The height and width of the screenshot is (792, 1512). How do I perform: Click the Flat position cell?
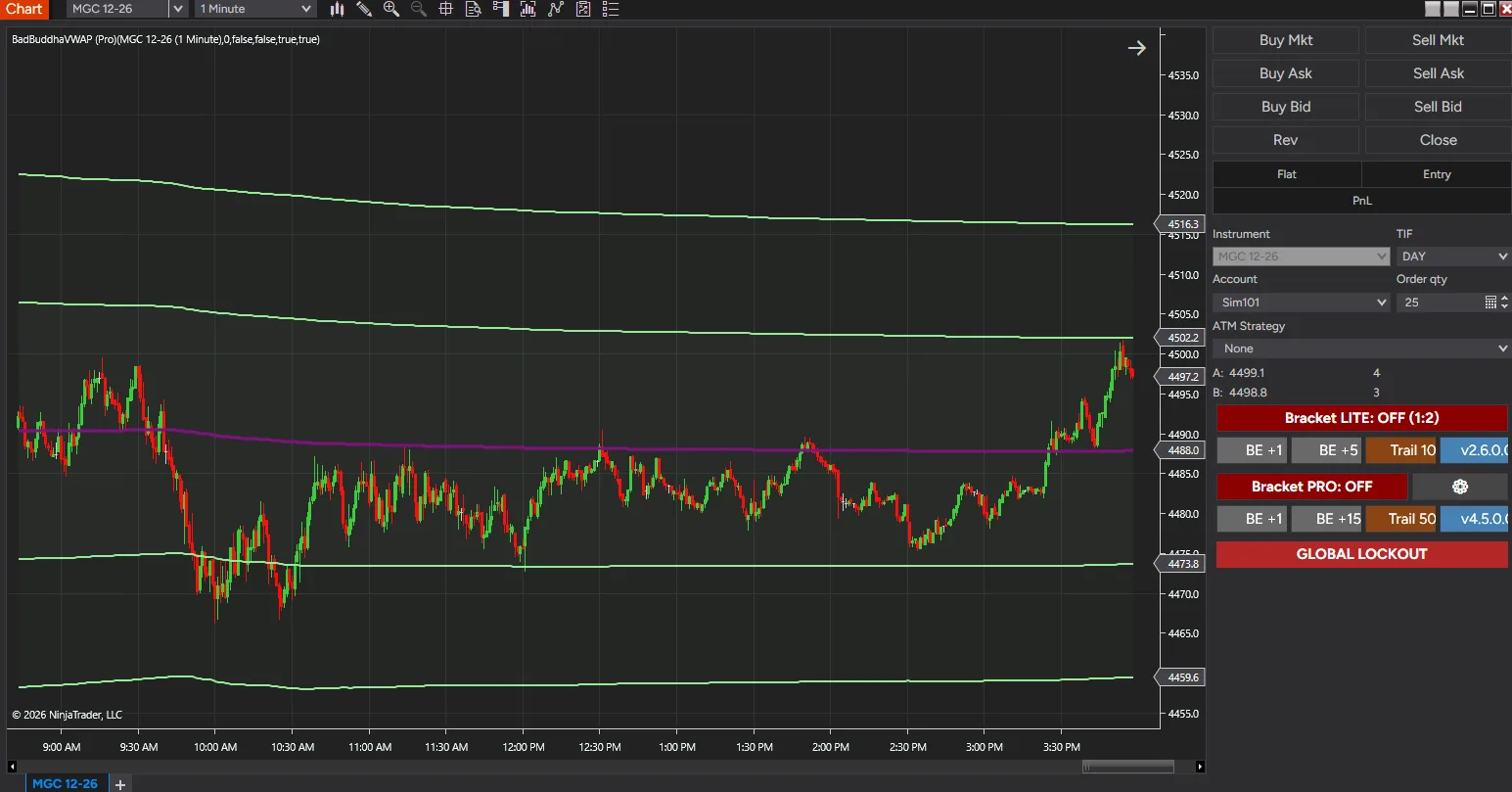click(x=1287, y=174)
